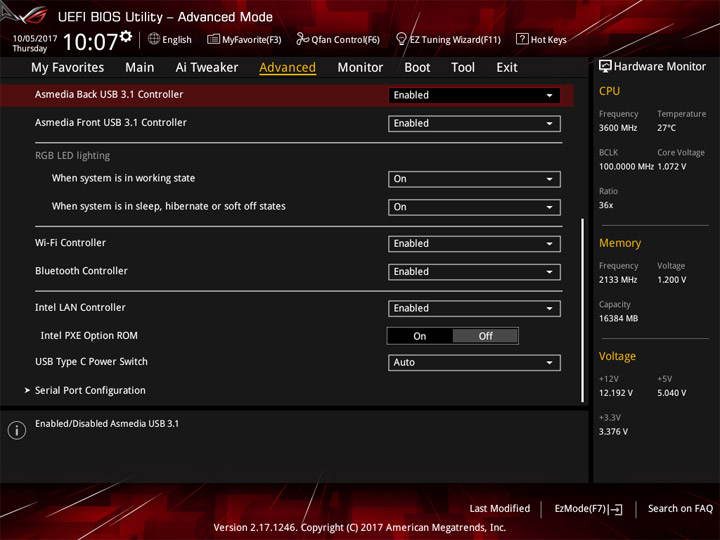Click the MyFavorite list icon

click(x=213, y=39)
